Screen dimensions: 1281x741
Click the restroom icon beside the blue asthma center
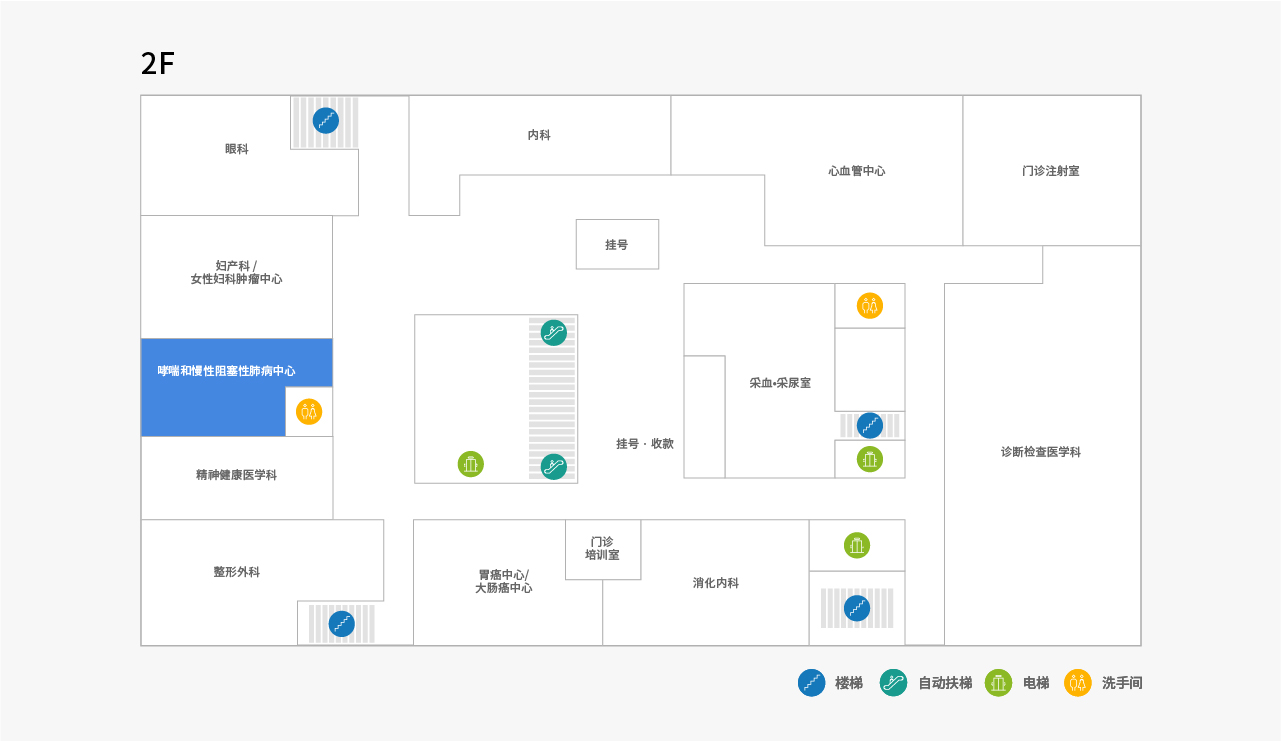click(x=309, y=412)
